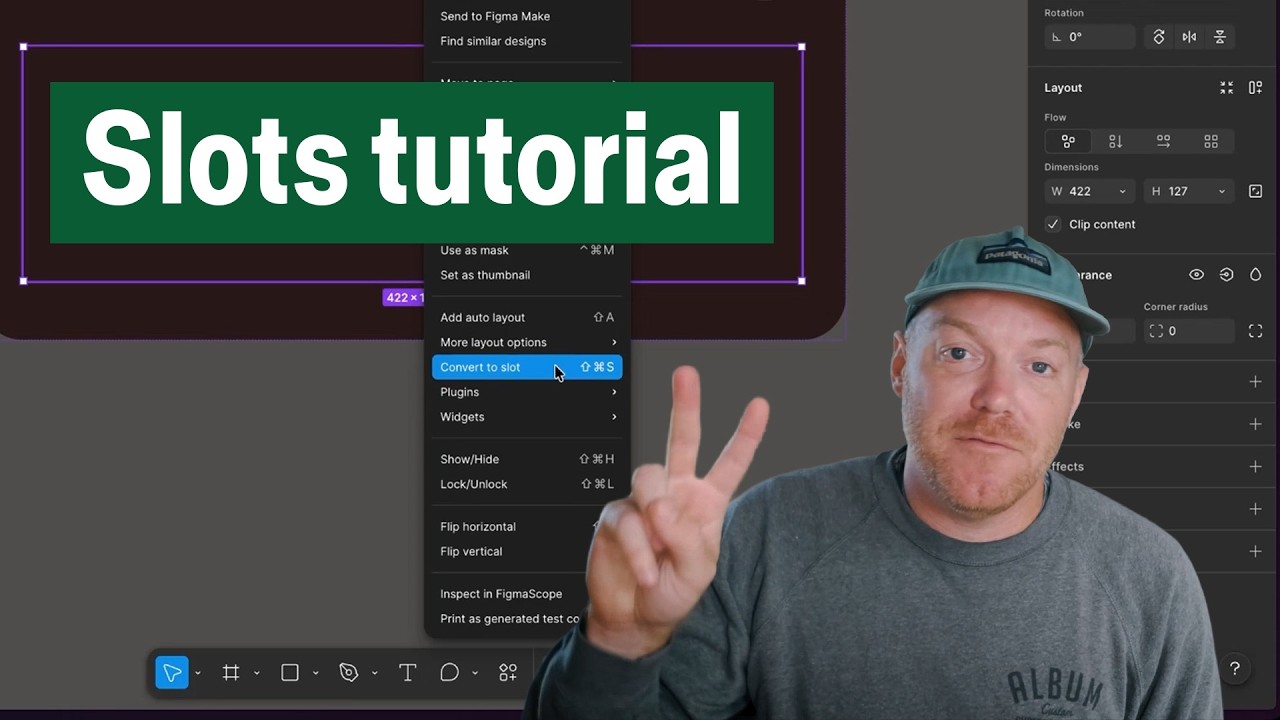Choose Send to Figma Make
1280x720 pixels.
527,16
